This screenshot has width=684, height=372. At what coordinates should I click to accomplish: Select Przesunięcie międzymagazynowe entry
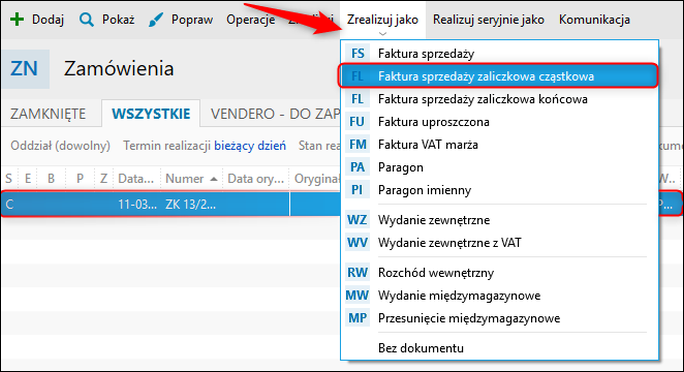499,318
